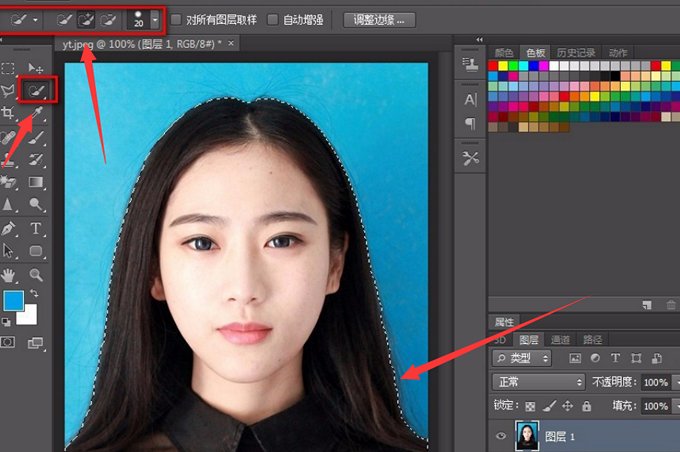Select the Pen tool
Screen dimensions: 680x452
click(x=8, y=228)
